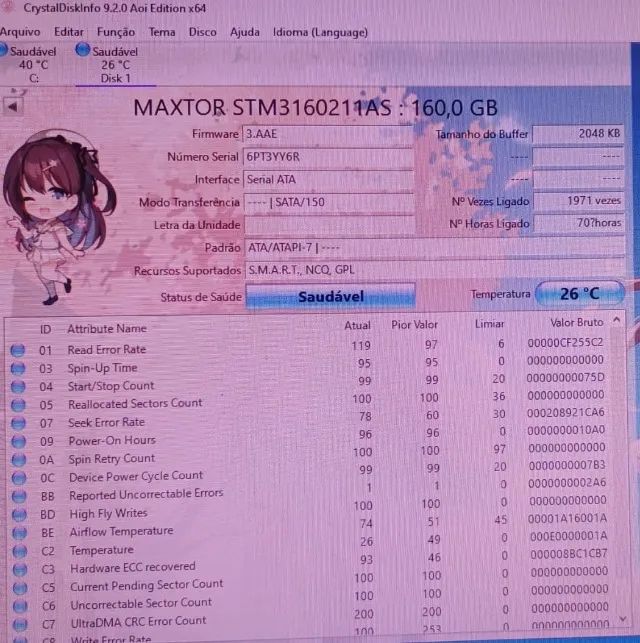Click the MAXTOR STM3160211AS disk title
This screenshot has height=643, width=640.
(315, 108)
